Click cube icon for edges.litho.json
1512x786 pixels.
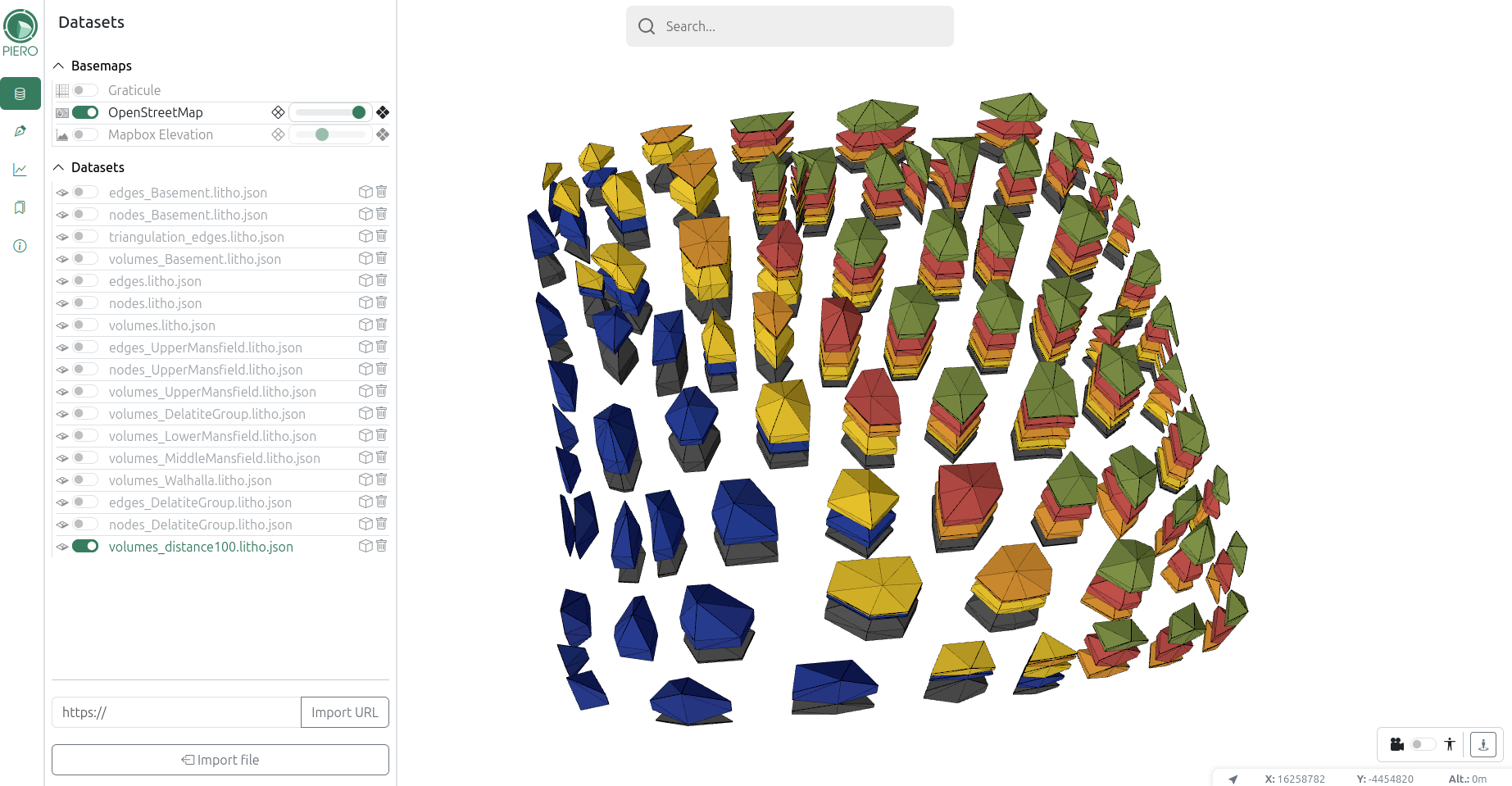click(366, 280)
